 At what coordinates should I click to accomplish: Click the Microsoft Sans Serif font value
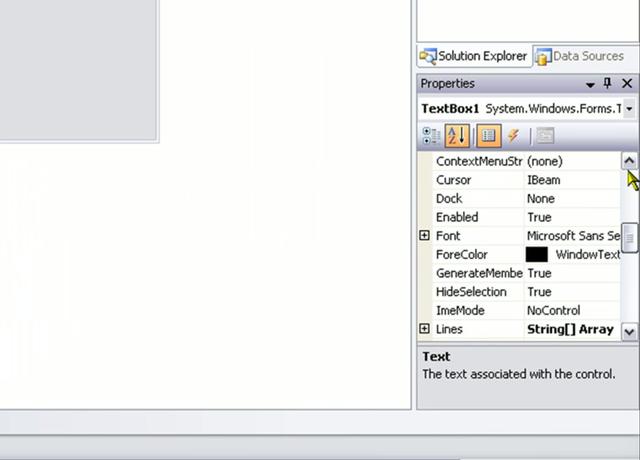573,236
